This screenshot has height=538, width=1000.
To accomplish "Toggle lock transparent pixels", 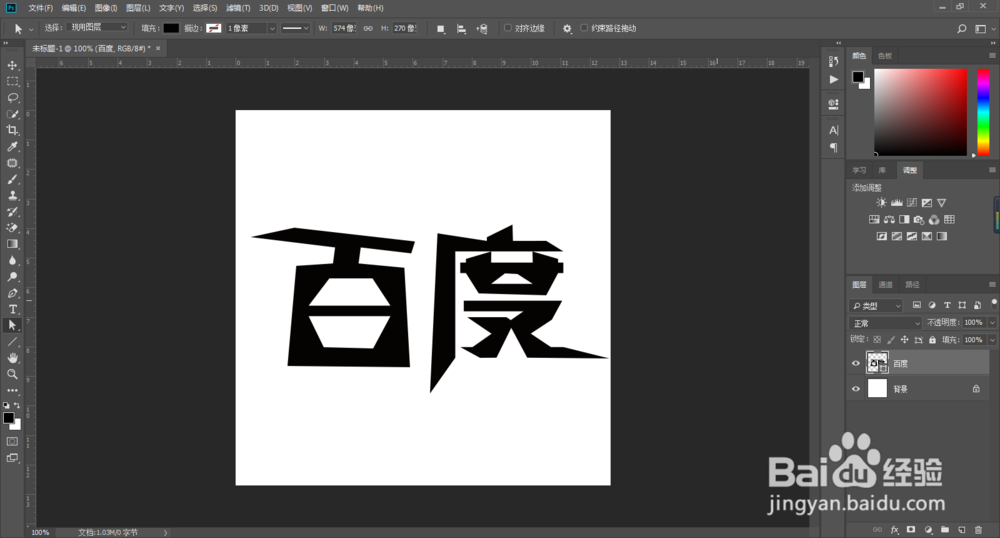I will coord(878,340).
